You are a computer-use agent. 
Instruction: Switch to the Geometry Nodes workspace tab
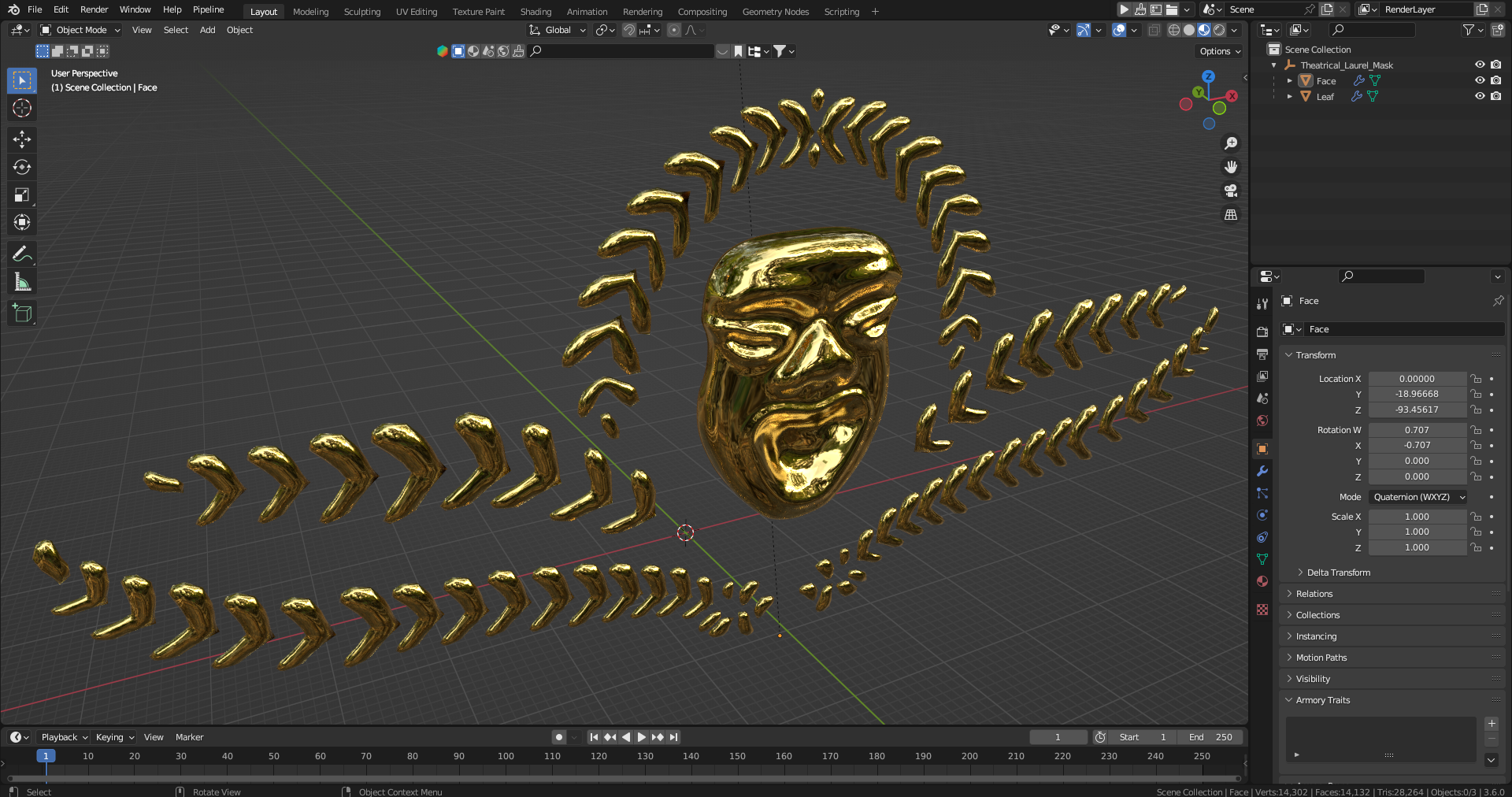776,12
